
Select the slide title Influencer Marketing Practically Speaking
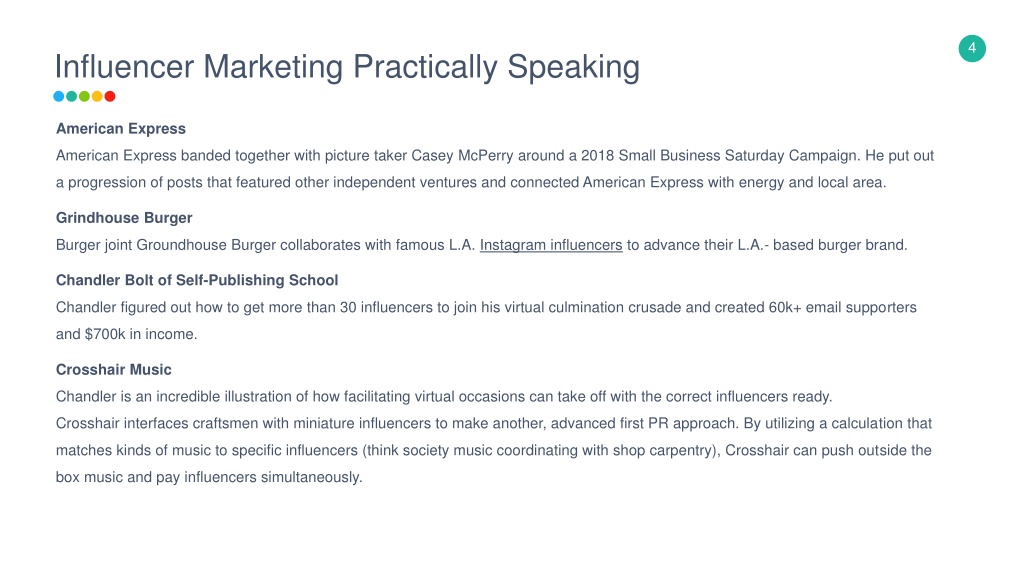point(347,67)
